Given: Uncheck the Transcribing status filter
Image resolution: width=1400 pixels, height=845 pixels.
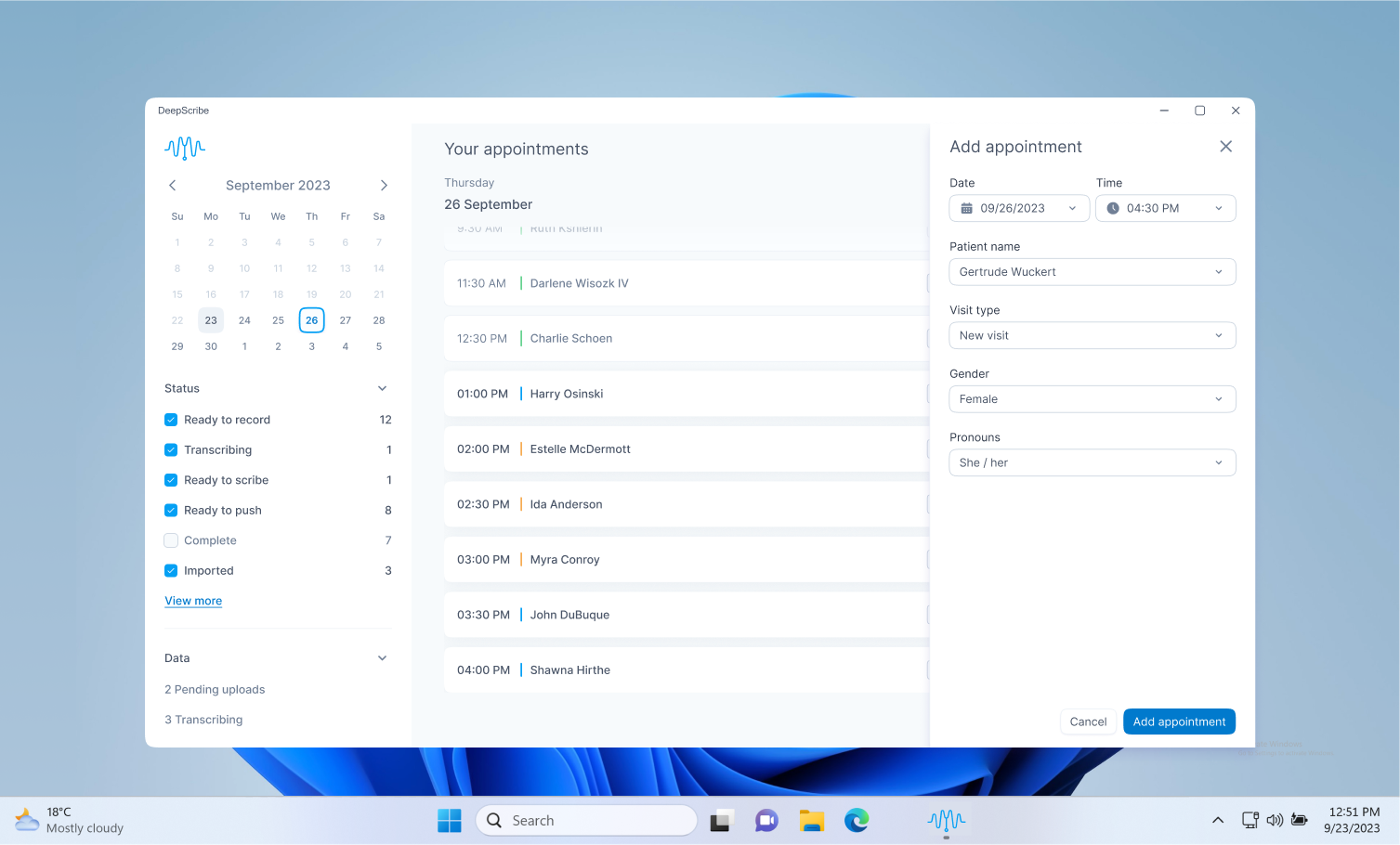Looking at the screenshot, I should coord(171,449).
